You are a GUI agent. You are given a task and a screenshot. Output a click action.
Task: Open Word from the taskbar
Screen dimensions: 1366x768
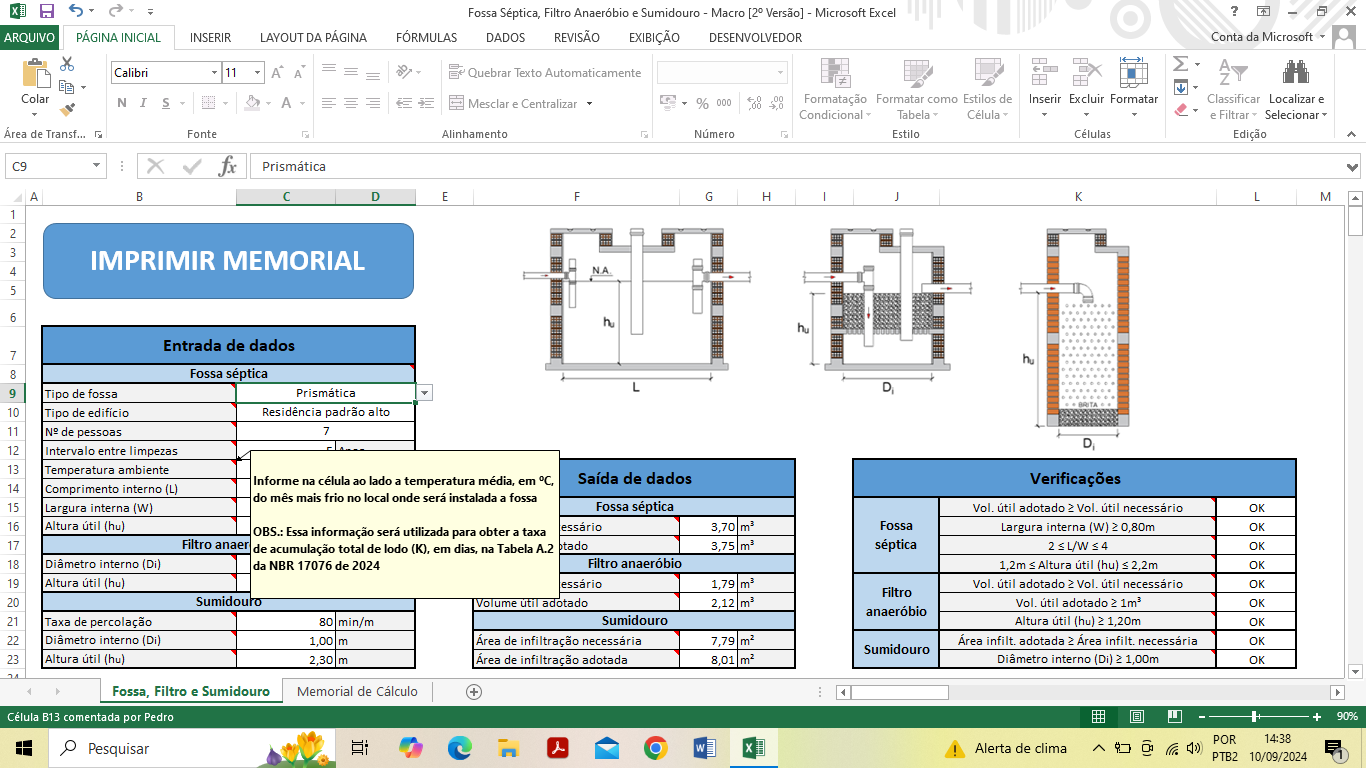[704, 748]
